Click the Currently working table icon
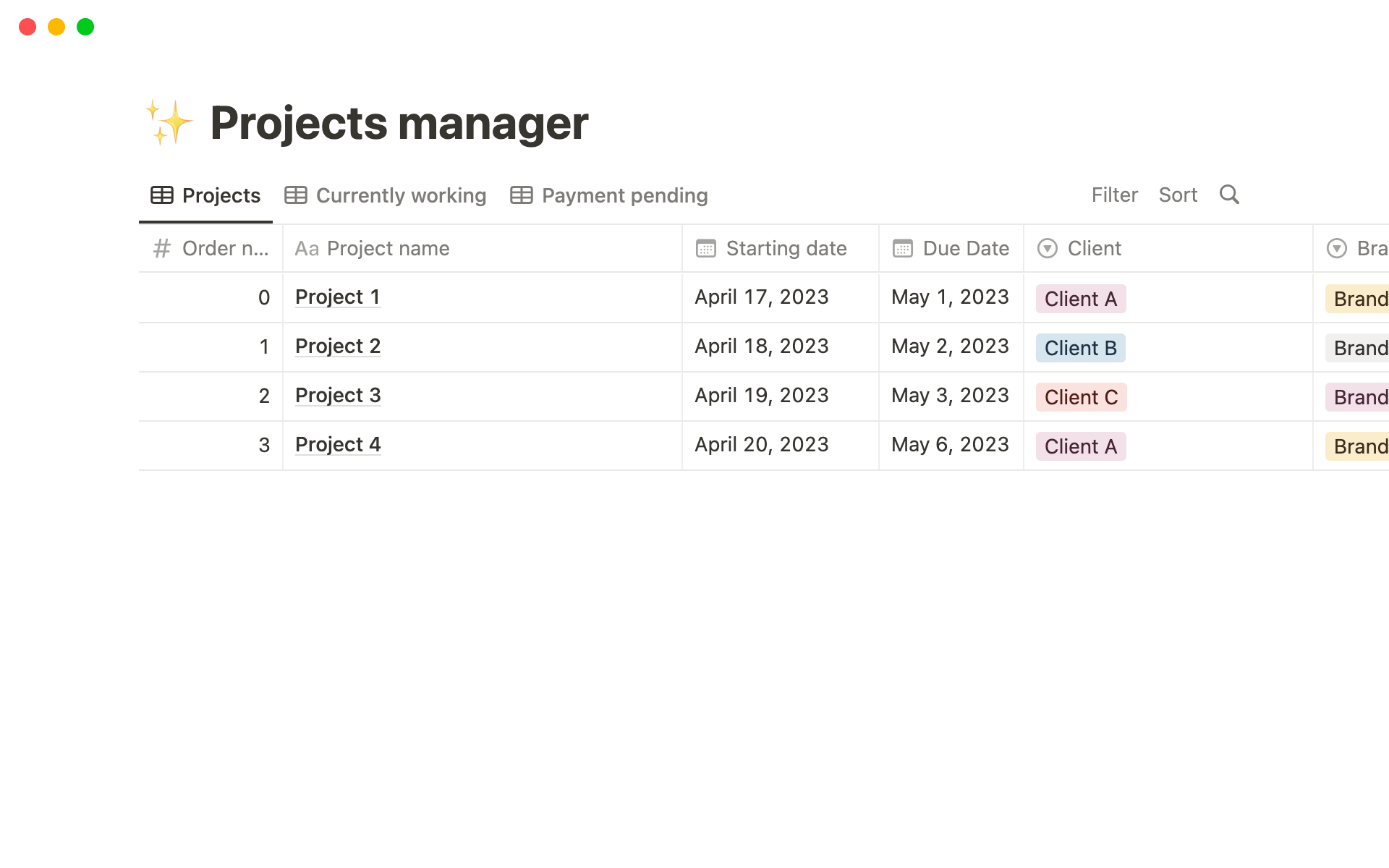This screenshot has height=868, width=1389. tap(295, 195)
